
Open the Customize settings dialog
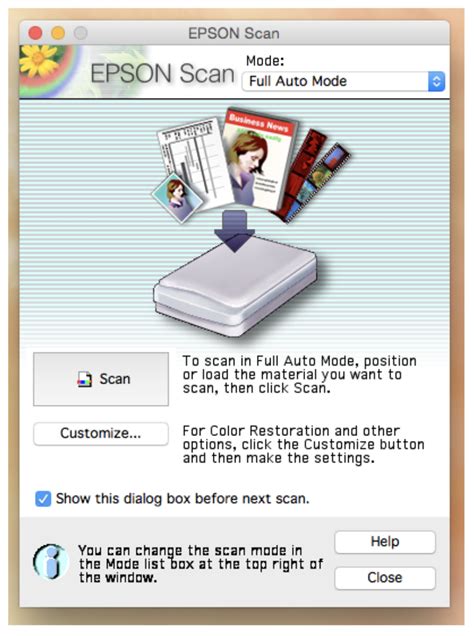pyautogui.click(x=101, y=434)
